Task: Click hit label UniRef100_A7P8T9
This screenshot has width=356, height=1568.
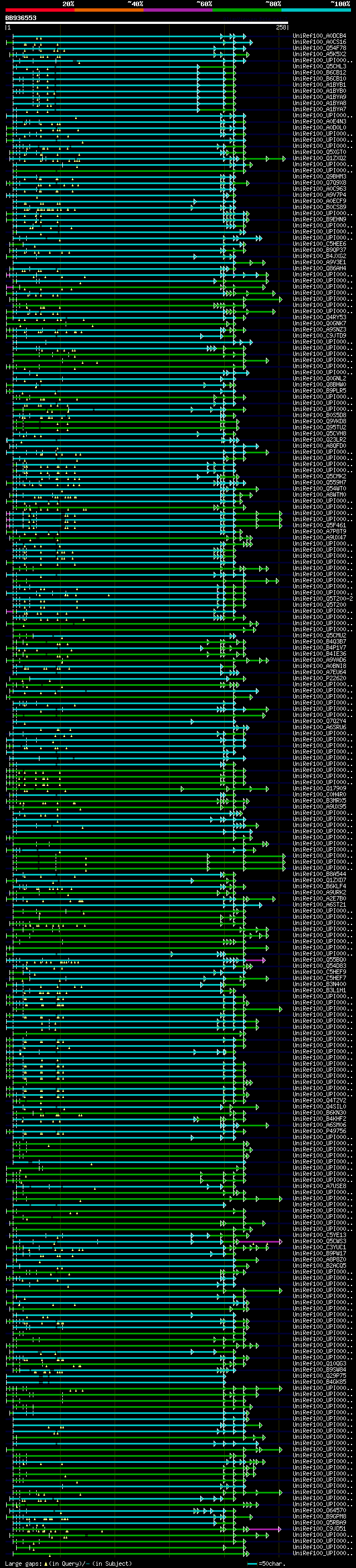Action: click(x=319, y=532)
